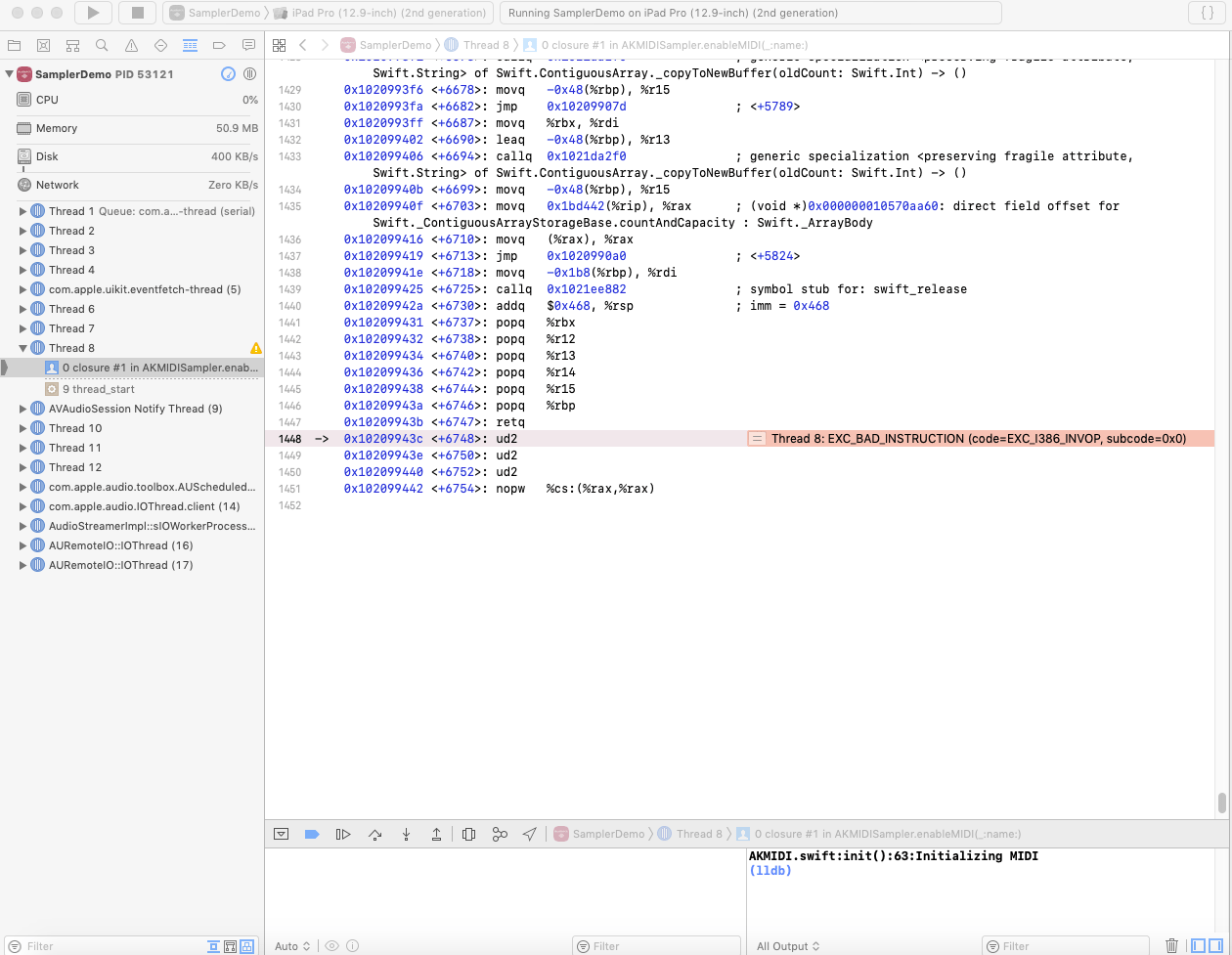Open the Auto variables scope dropdown

click(x=292, y=945)
